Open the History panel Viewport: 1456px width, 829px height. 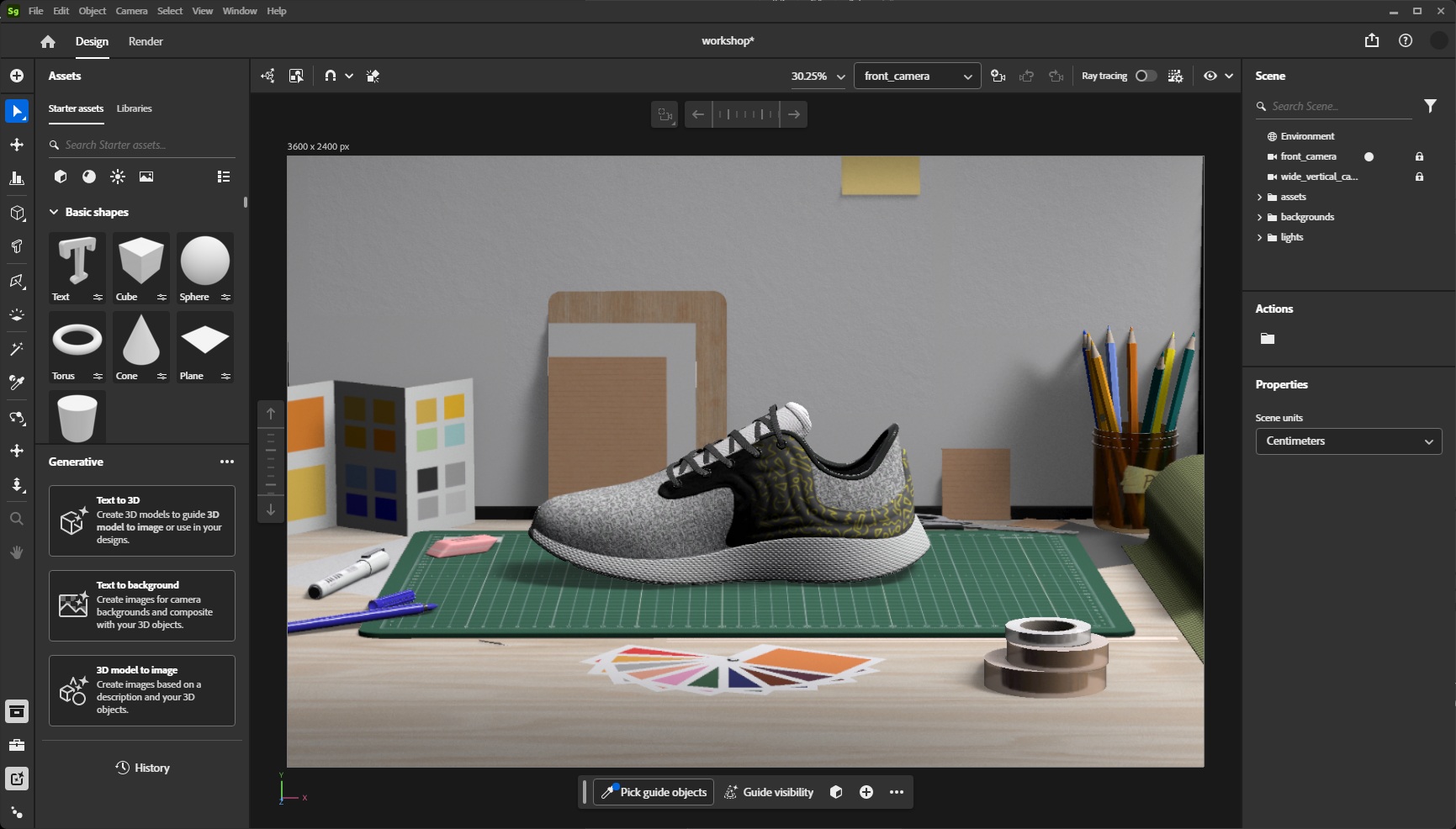[142, 768]
